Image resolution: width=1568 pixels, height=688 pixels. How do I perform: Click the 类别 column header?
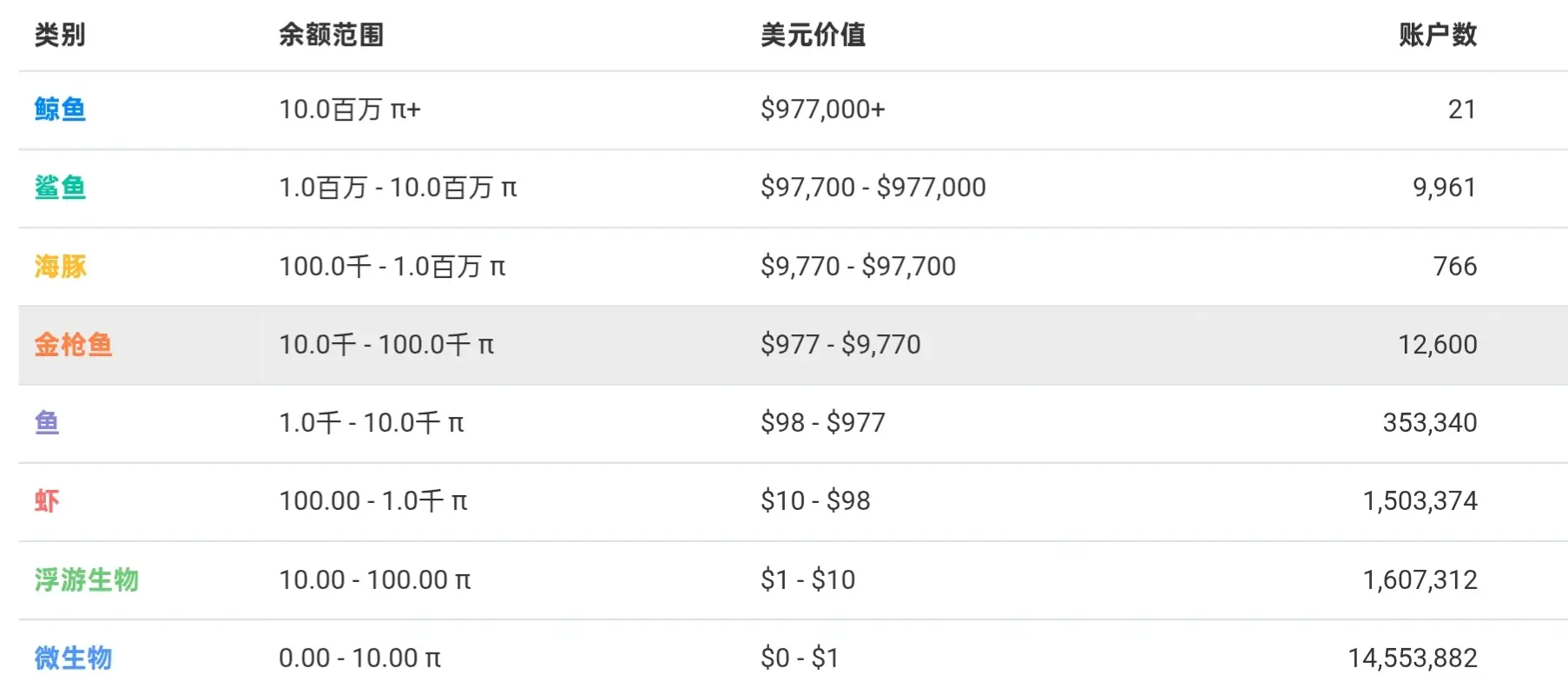pyautogui.click(x=59, y=35)
